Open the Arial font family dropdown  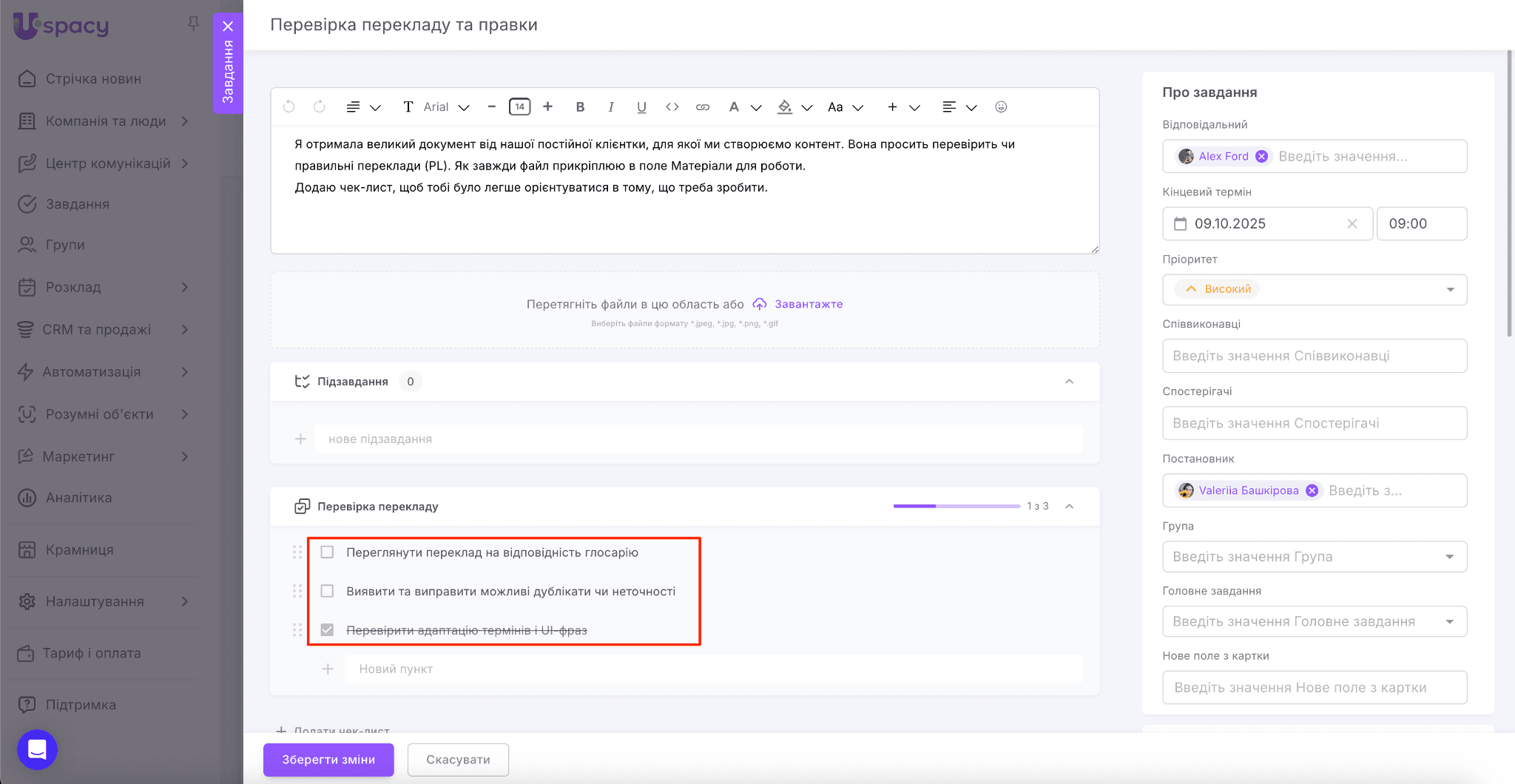(x=446, y=107)
